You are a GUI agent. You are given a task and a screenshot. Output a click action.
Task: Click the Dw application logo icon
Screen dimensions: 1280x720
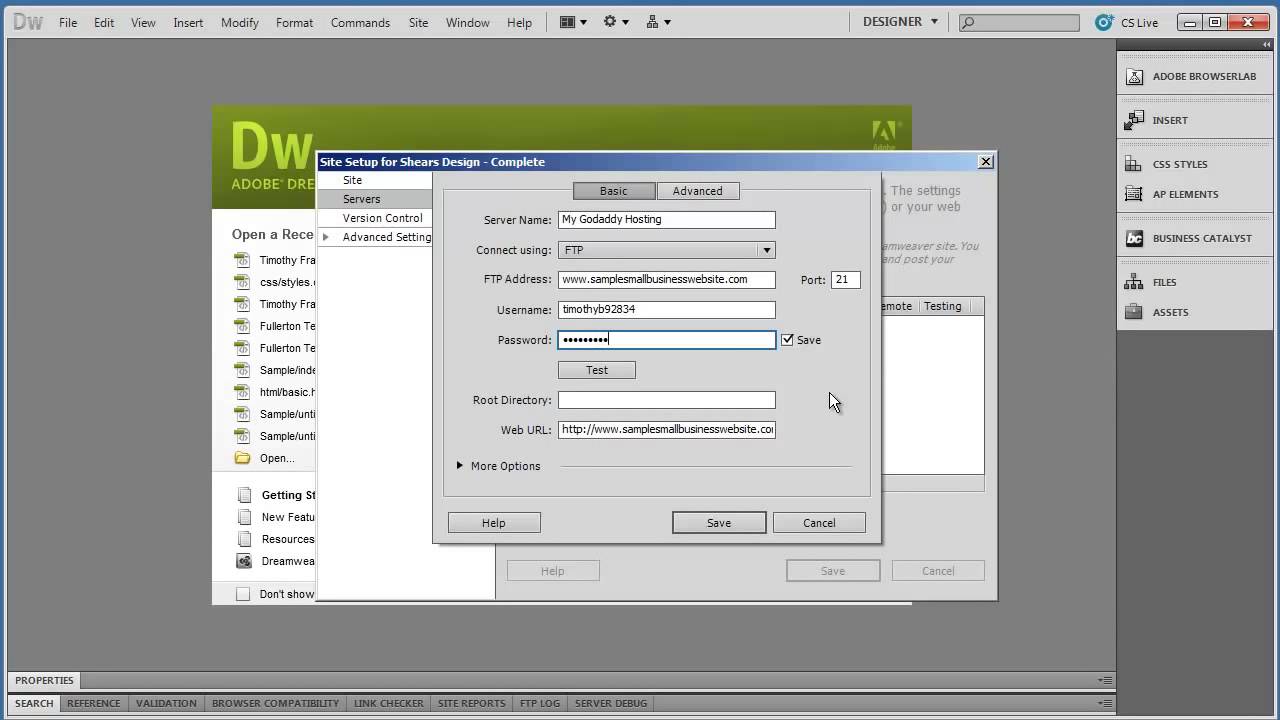click(28, 22)
